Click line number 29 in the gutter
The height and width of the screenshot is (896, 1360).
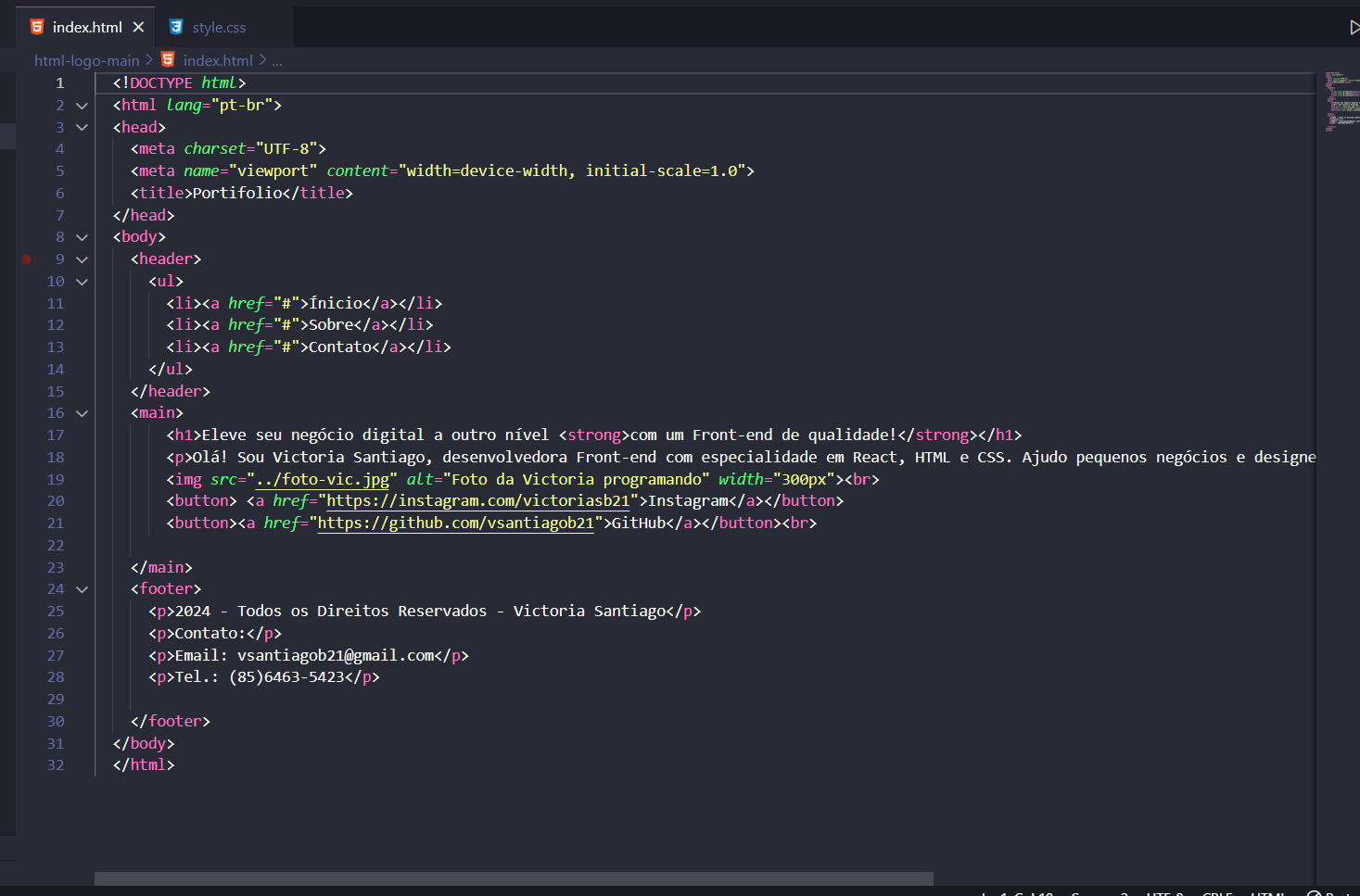point(56,700)
